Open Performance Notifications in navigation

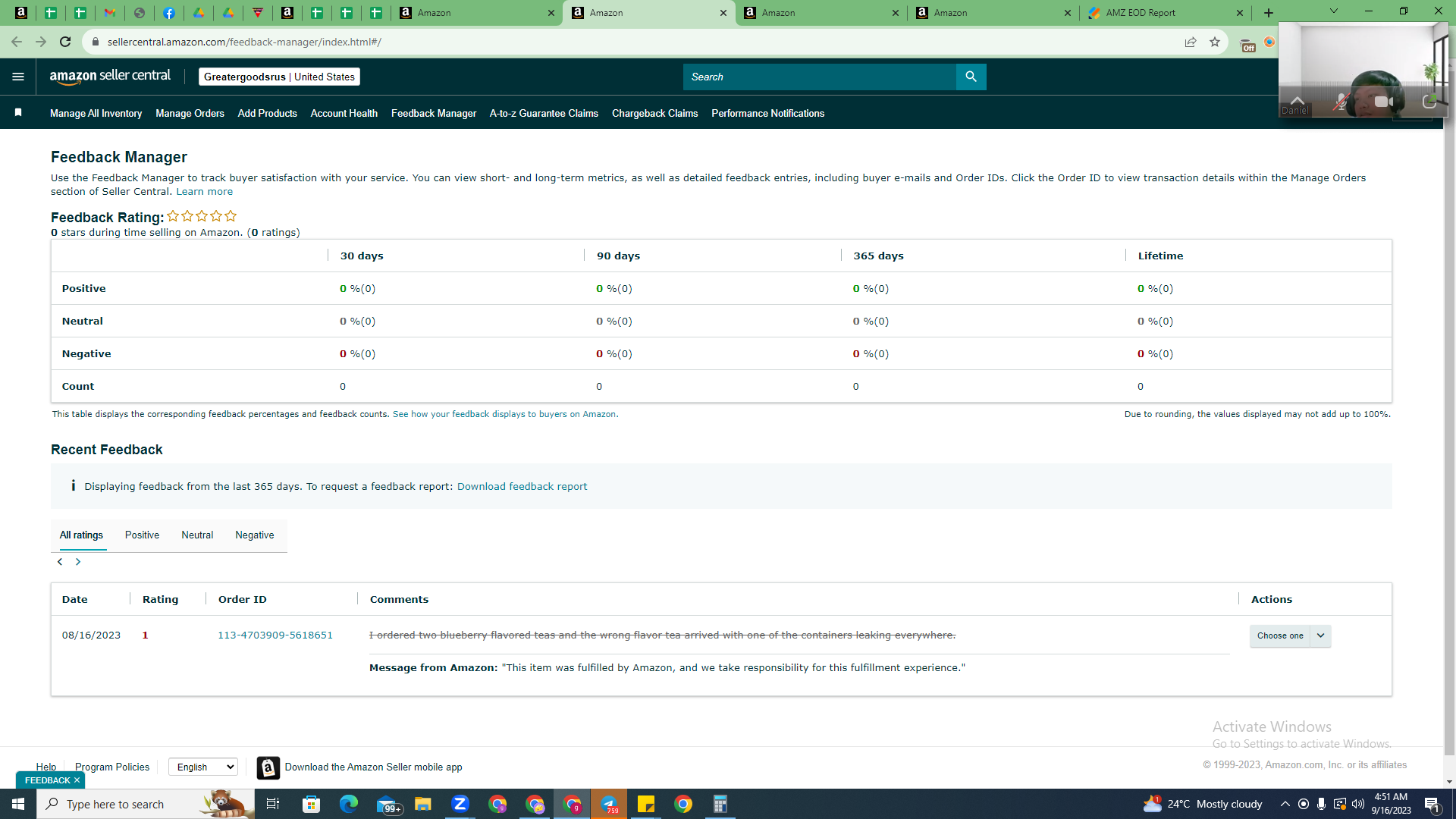[768, 113]
